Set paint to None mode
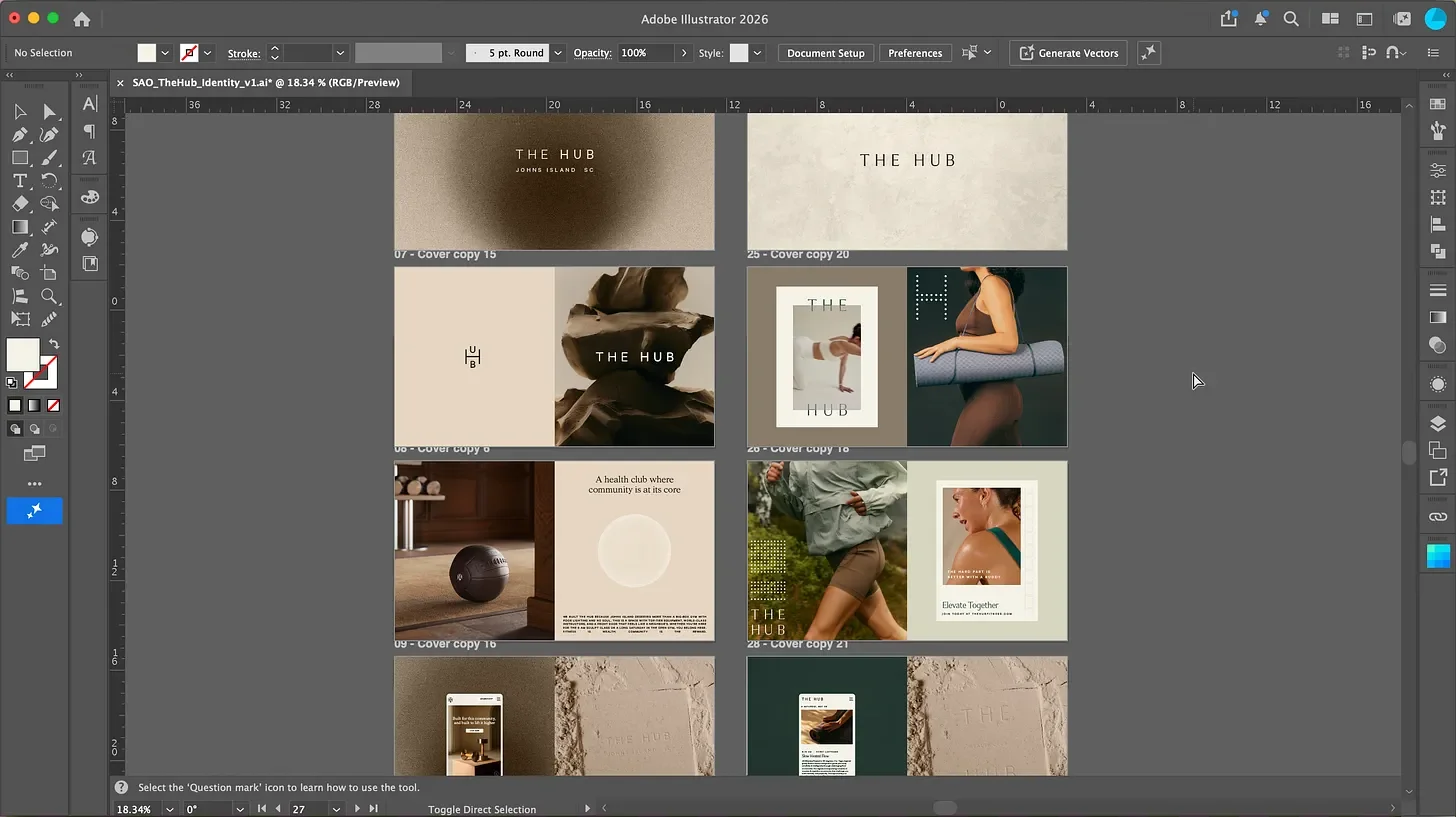The image size is (1456, 817). [54, 405]
